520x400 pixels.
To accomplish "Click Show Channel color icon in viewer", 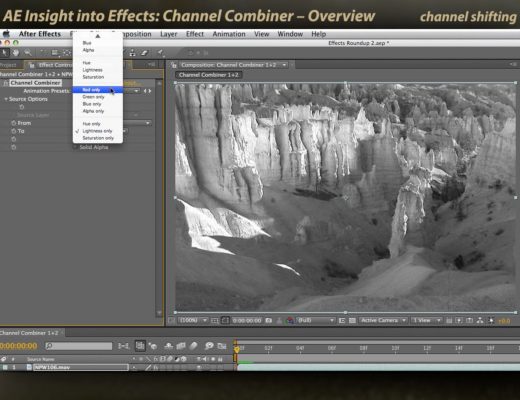I will coord(290,320).
